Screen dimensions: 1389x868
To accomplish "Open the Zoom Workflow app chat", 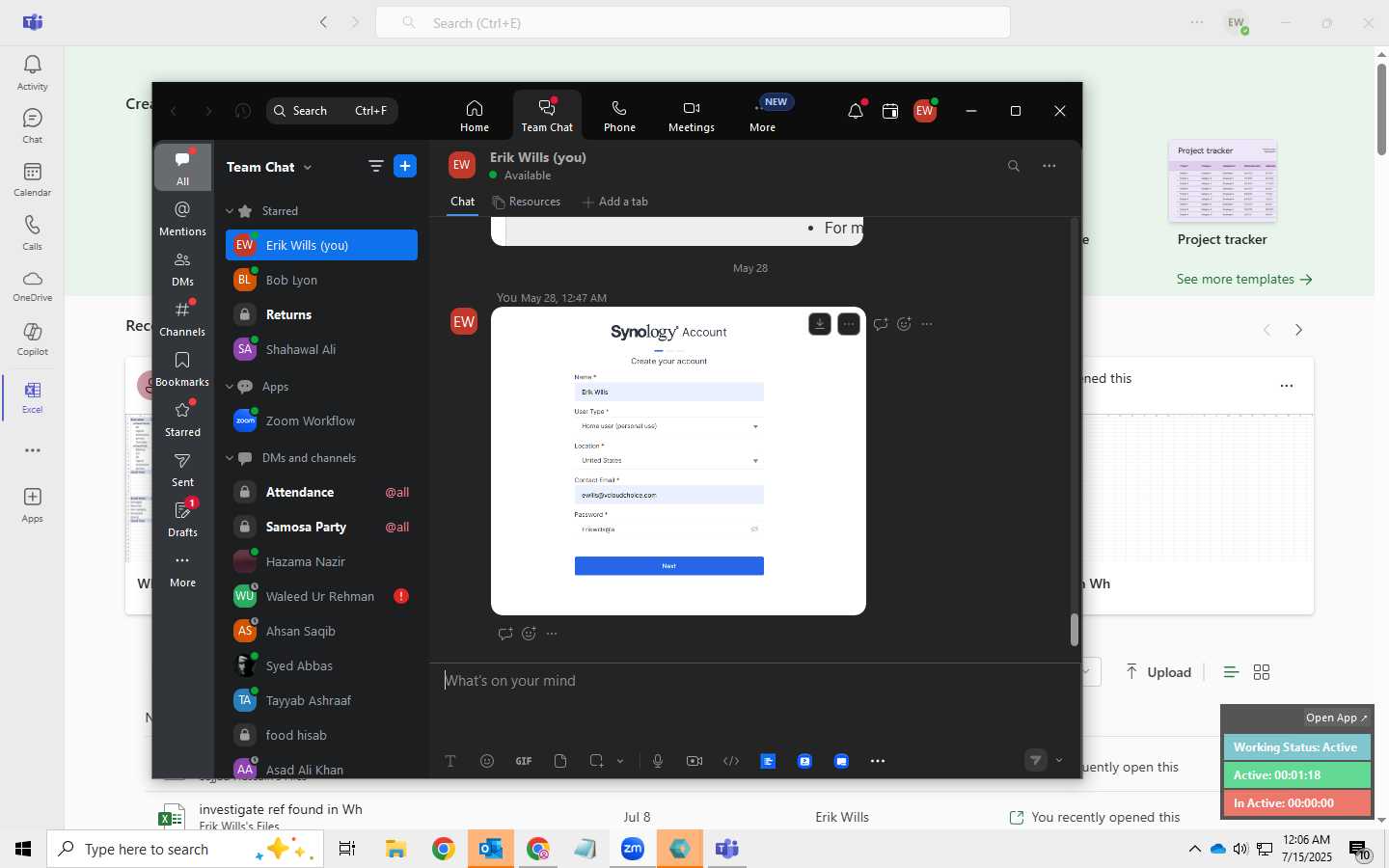I will (x=321, y=420).
